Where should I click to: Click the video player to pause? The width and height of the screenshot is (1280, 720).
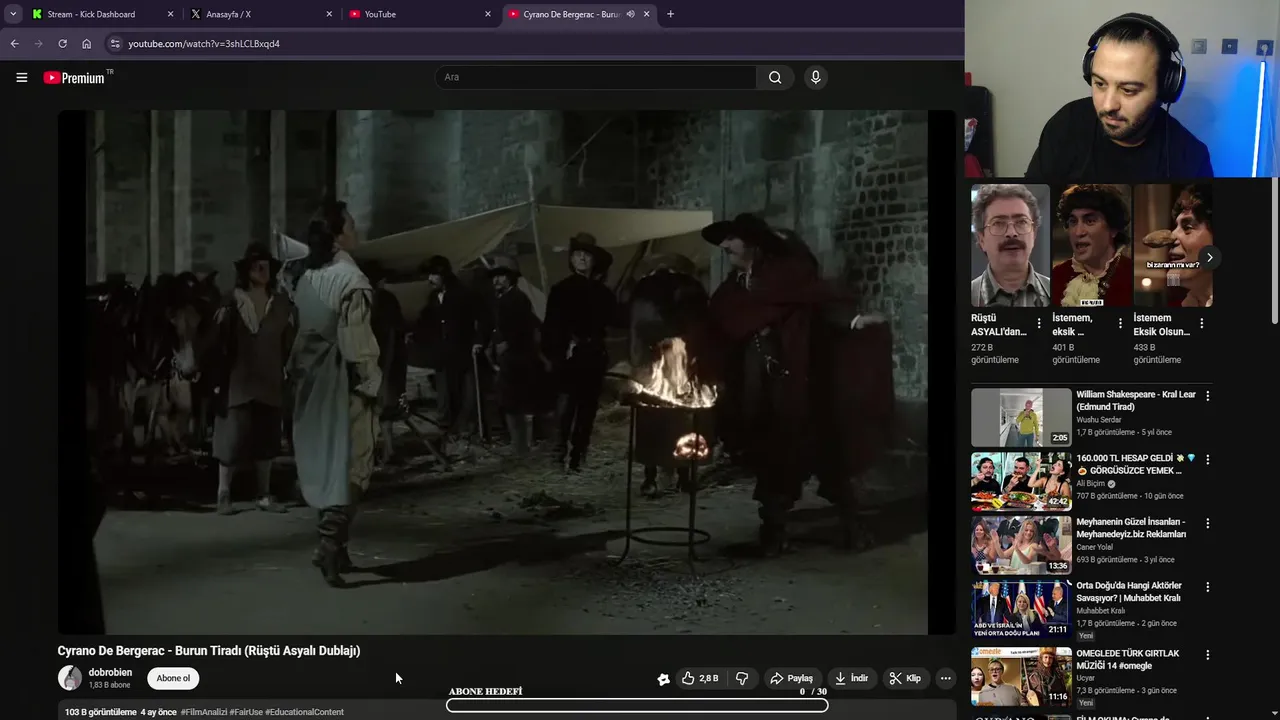[x=507, y=372]
